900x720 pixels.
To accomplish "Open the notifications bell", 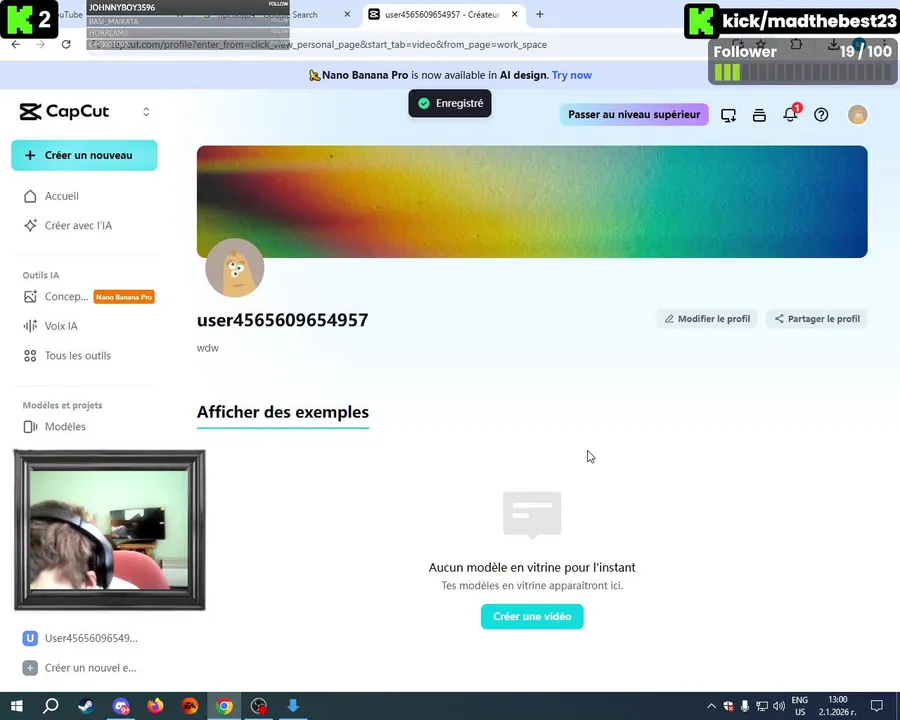I will tap(790, 115).
